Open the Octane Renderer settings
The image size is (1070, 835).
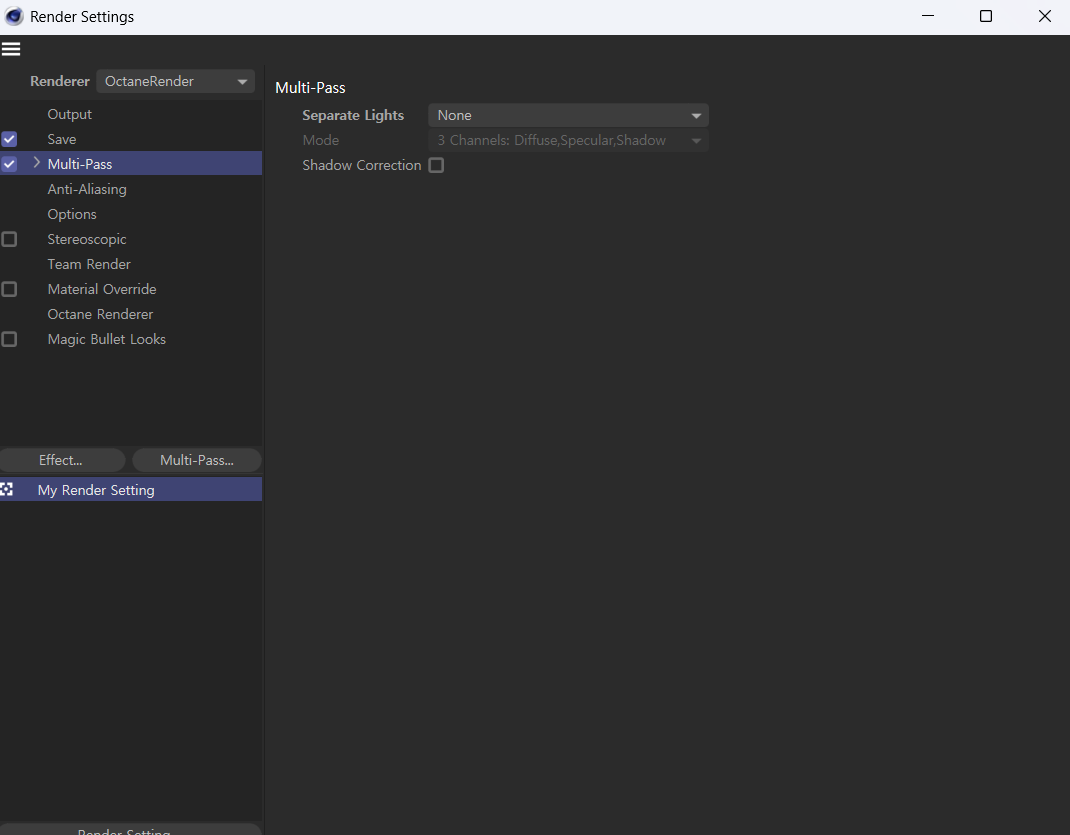pos(100,314)
